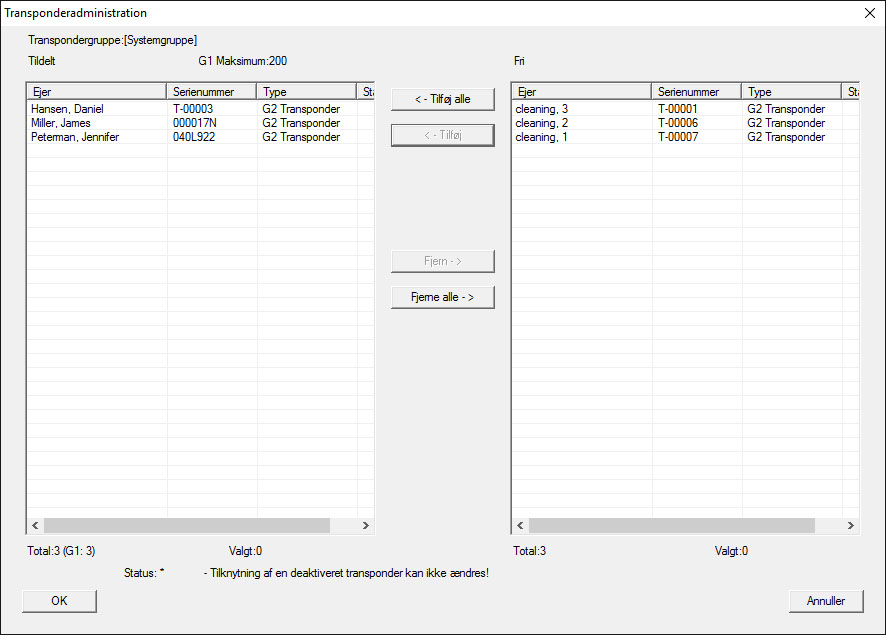Cancel with the Annuller button
Image resolution: width=886 pixels, height=635 pixels.
coord(825,601)
